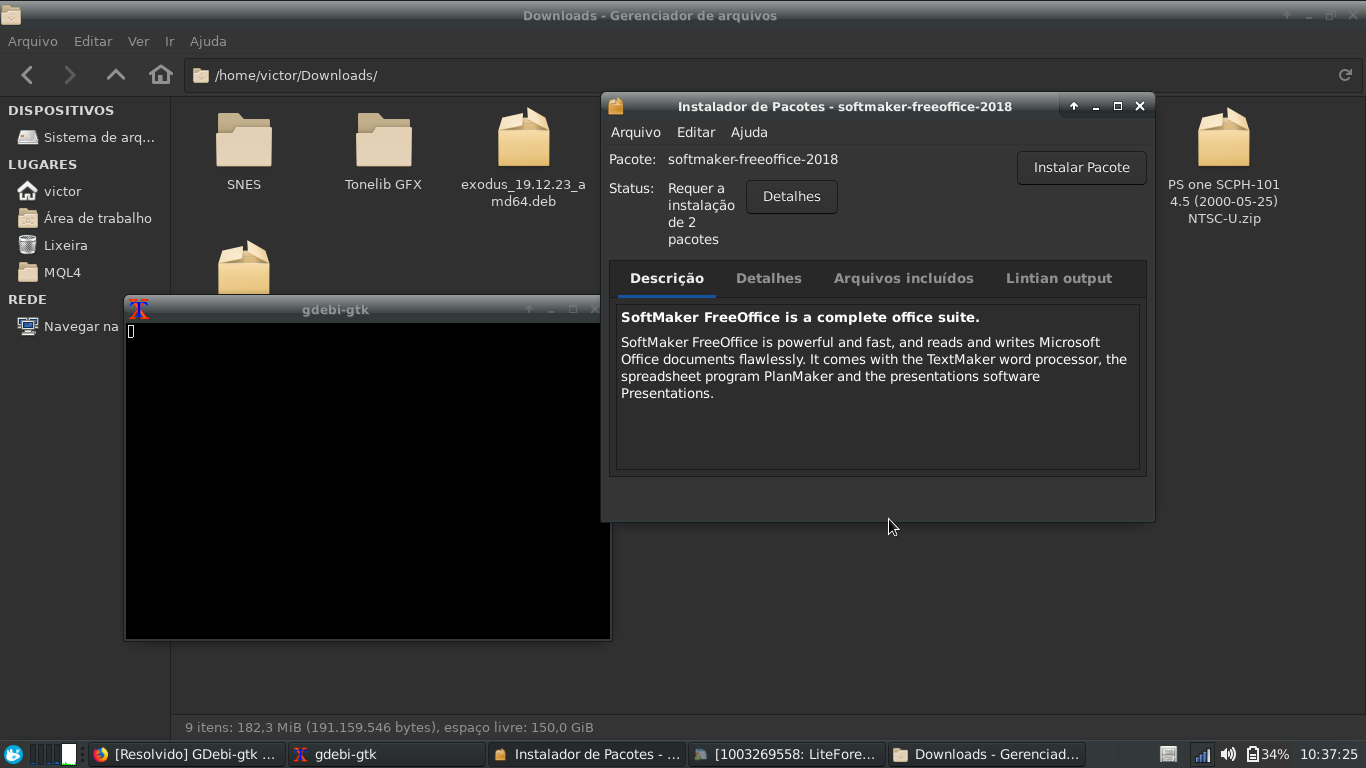Open the network signal tray icon

click(1202, 754)
